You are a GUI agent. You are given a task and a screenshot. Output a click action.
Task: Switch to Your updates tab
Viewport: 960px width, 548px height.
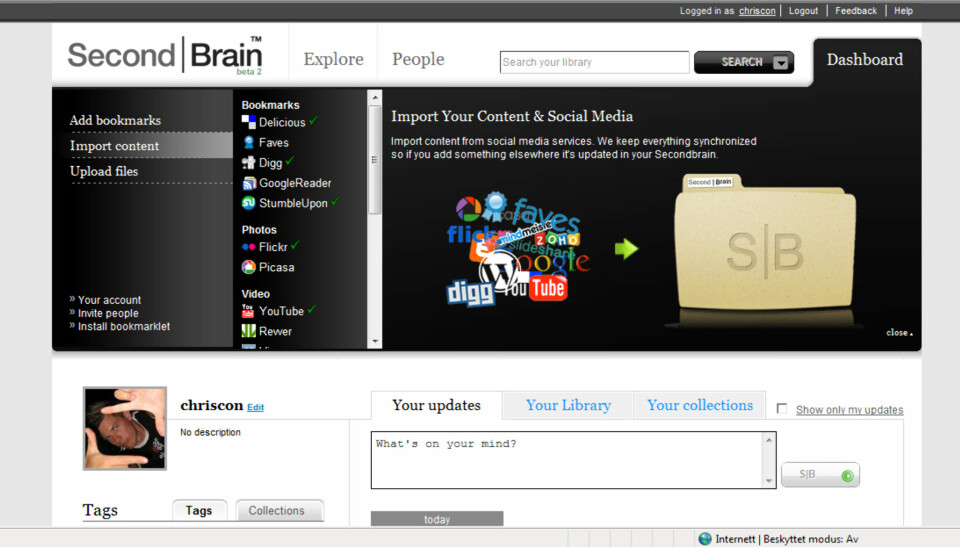pyautogui.click(x=437, y=405)
